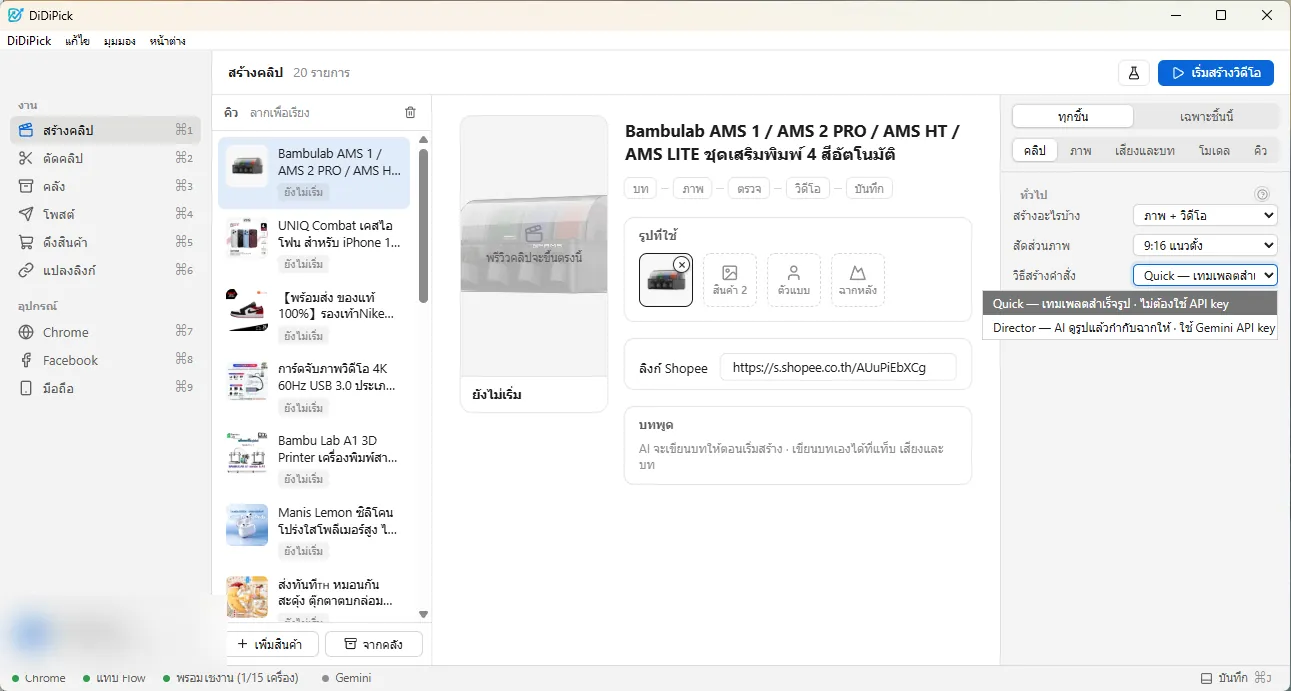Switch to the โมเดล tab

[1213, 151]
